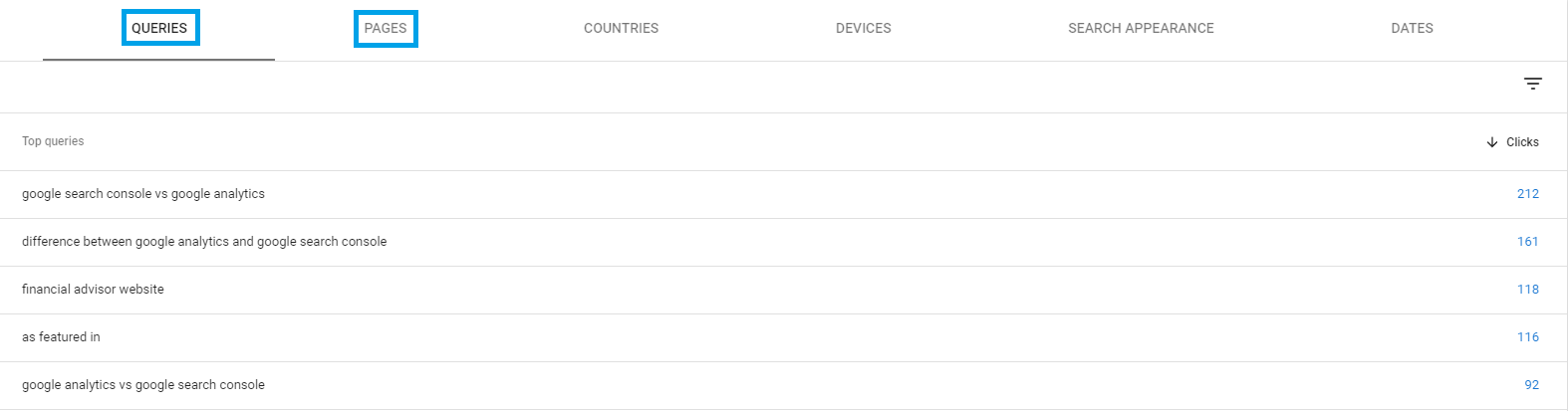Click the 212 clicks value
Image resolution: width=1568 pixels, height=411 pixels.
point(1527,194)
